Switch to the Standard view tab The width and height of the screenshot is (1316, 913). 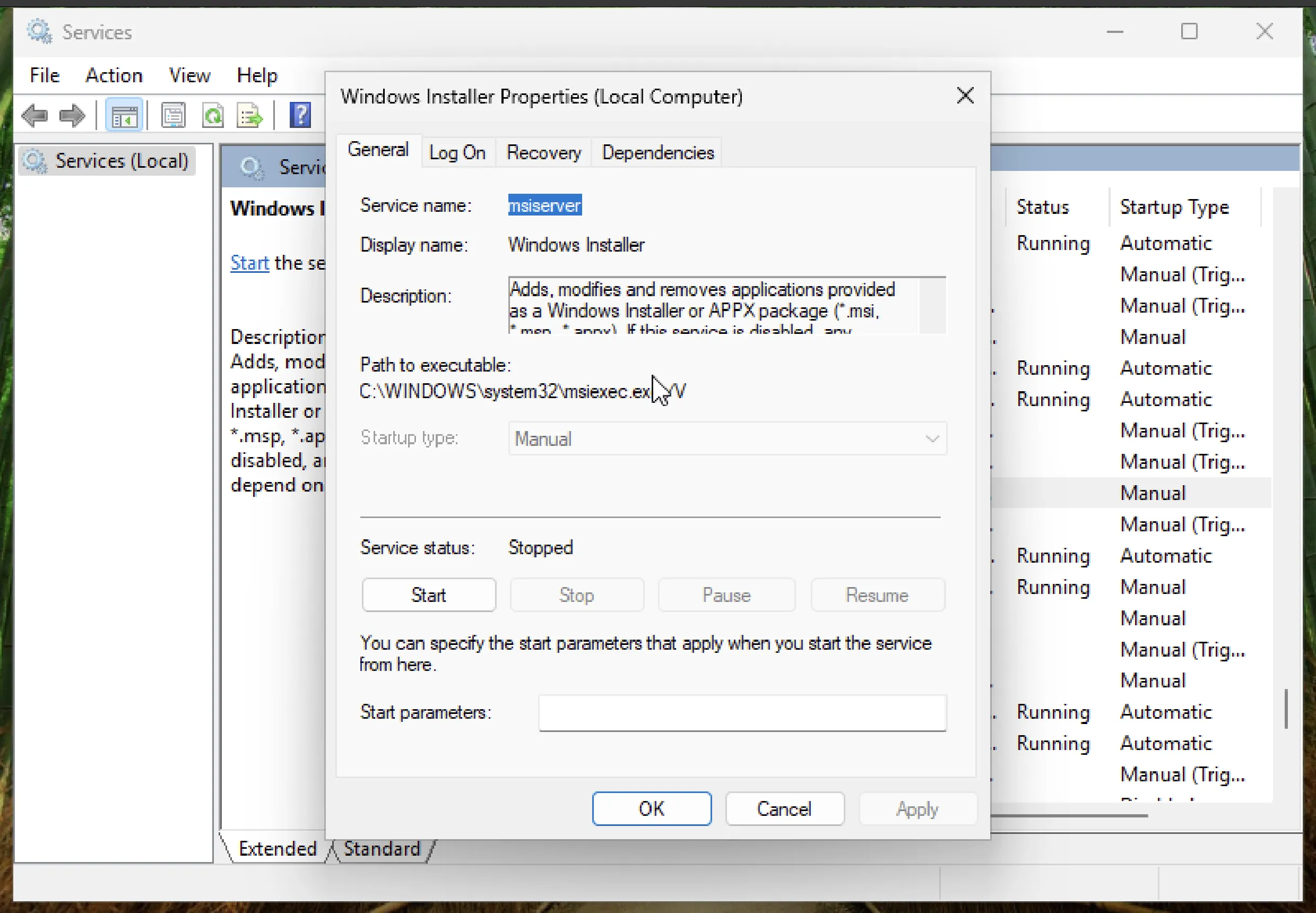(x=382, y=848)
